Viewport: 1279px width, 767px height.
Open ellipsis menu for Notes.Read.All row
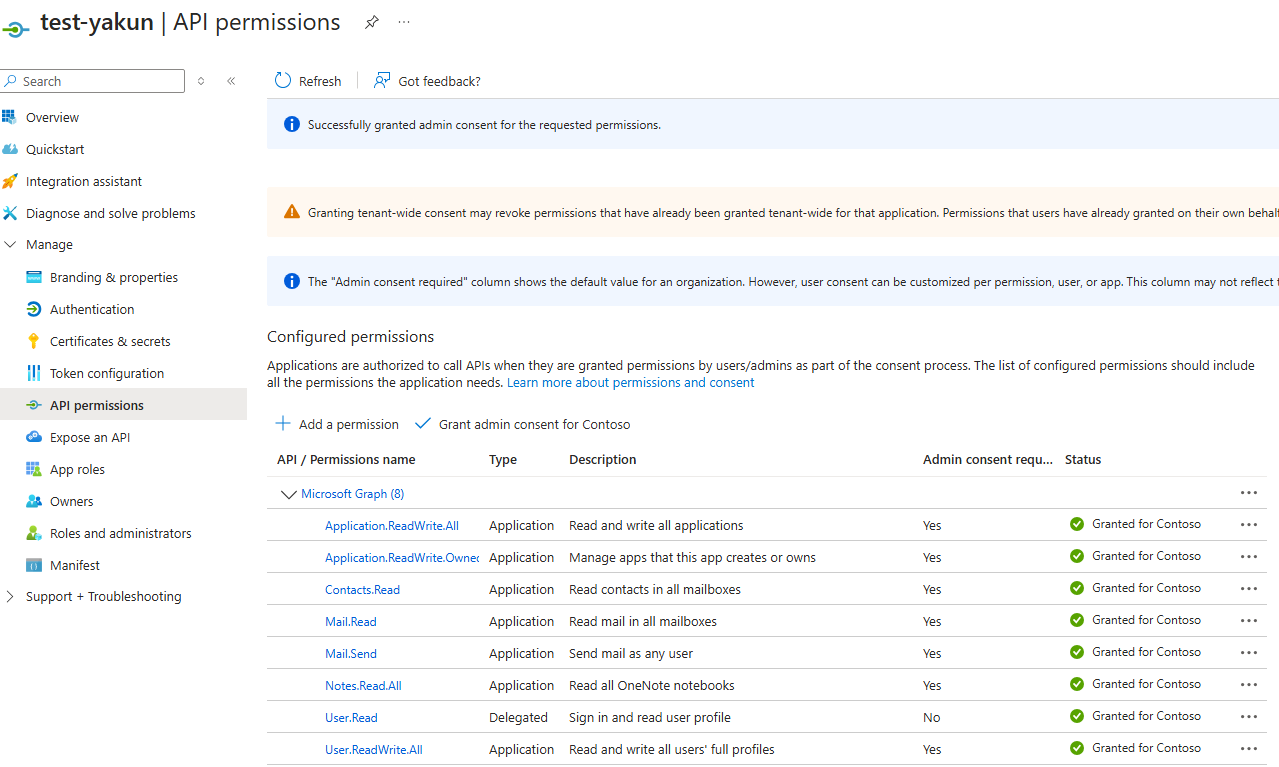point(1248,685)
